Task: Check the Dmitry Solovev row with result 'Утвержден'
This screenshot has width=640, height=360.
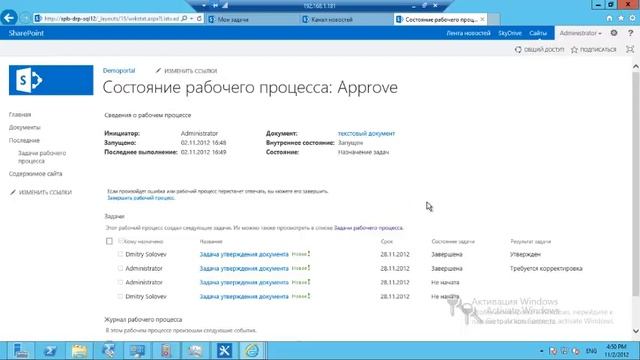Action: (x=120, y=254)
